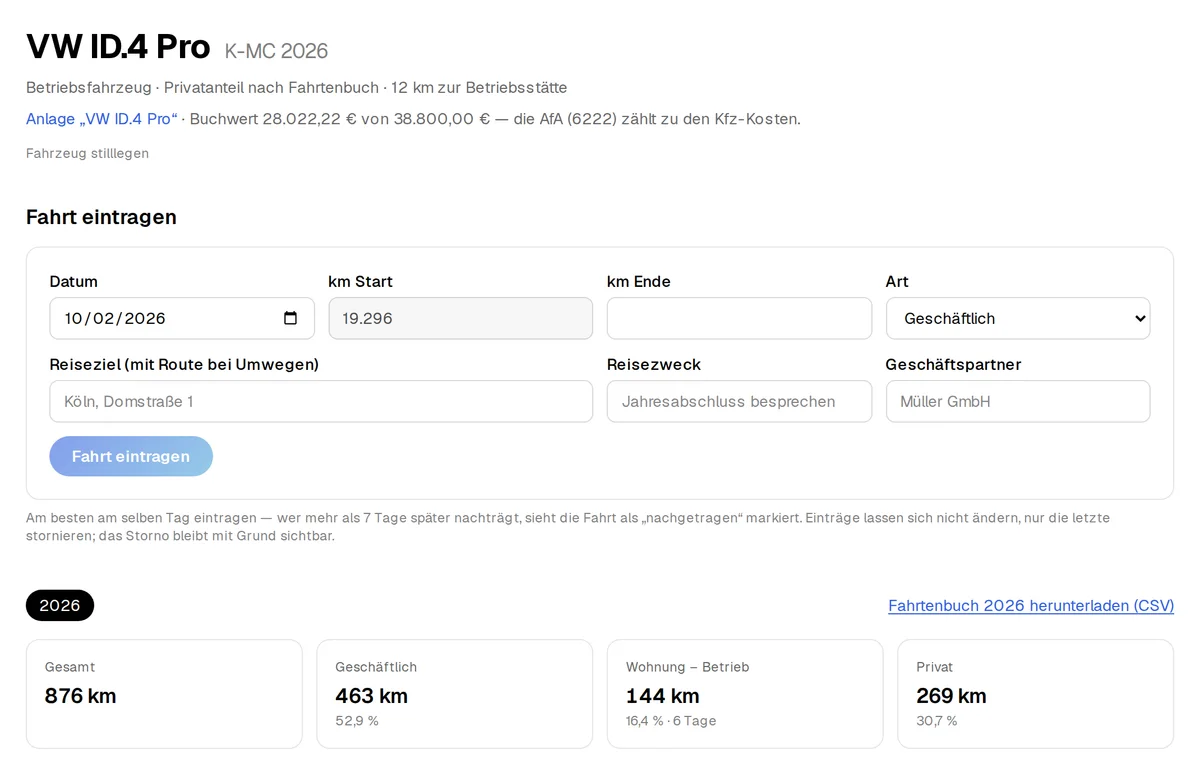Viewport: 1200px width, 779px height.
Task: Click the km Ende field label
Action: point(639,282)
